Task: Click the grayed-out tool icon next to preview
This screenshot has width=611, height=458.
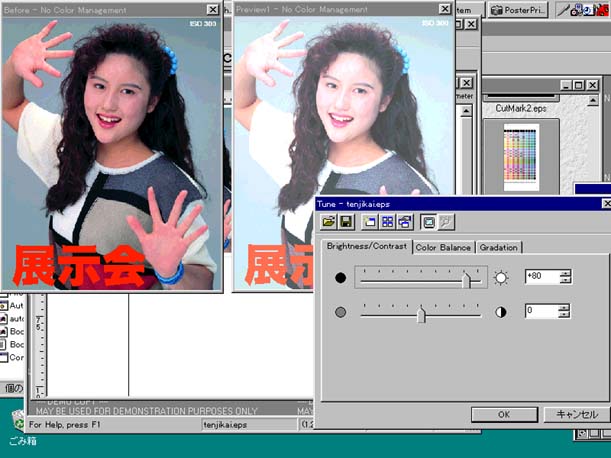Action: pos(445,221)
